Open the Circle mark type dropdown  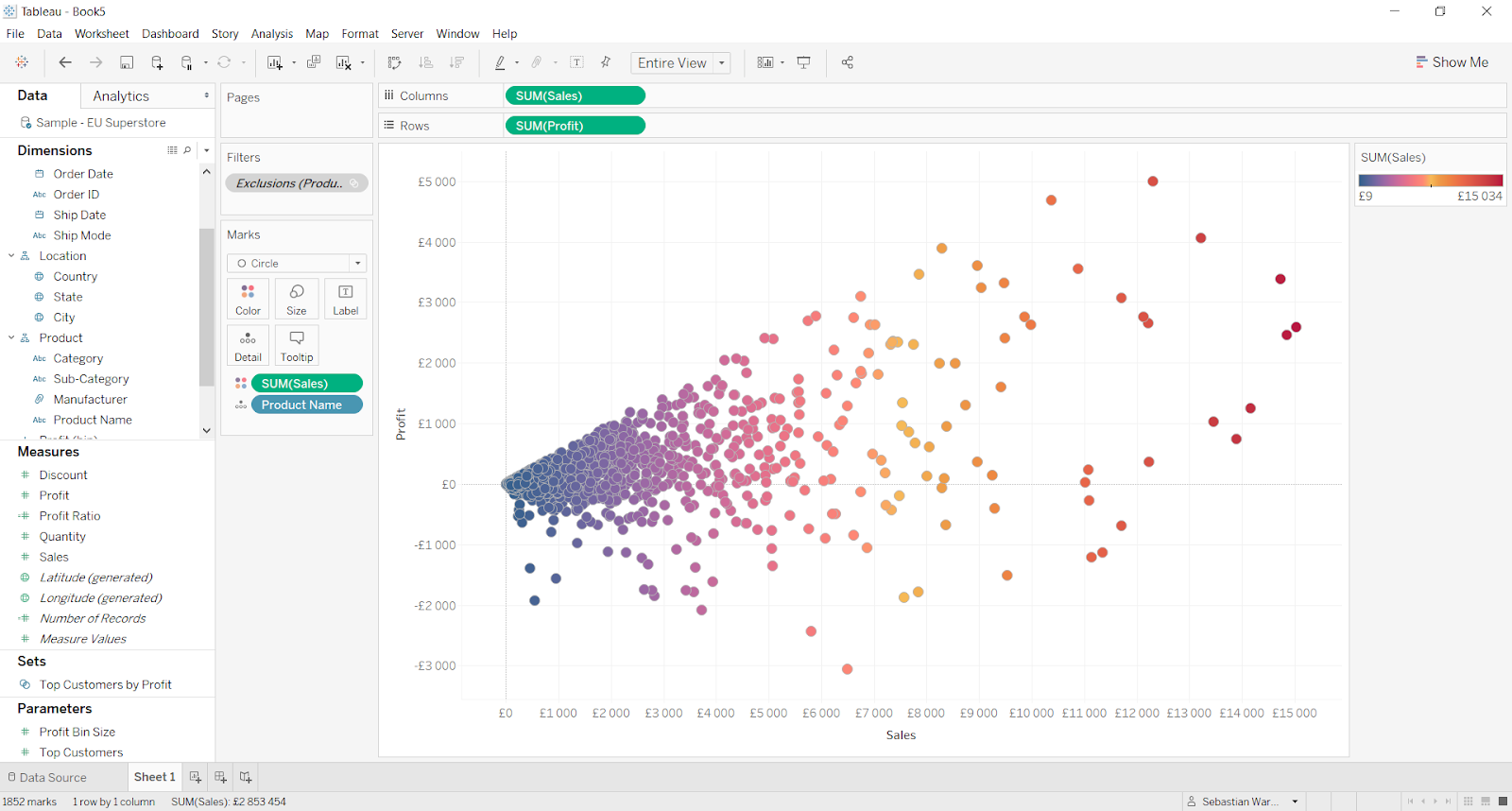coord(357,264)
